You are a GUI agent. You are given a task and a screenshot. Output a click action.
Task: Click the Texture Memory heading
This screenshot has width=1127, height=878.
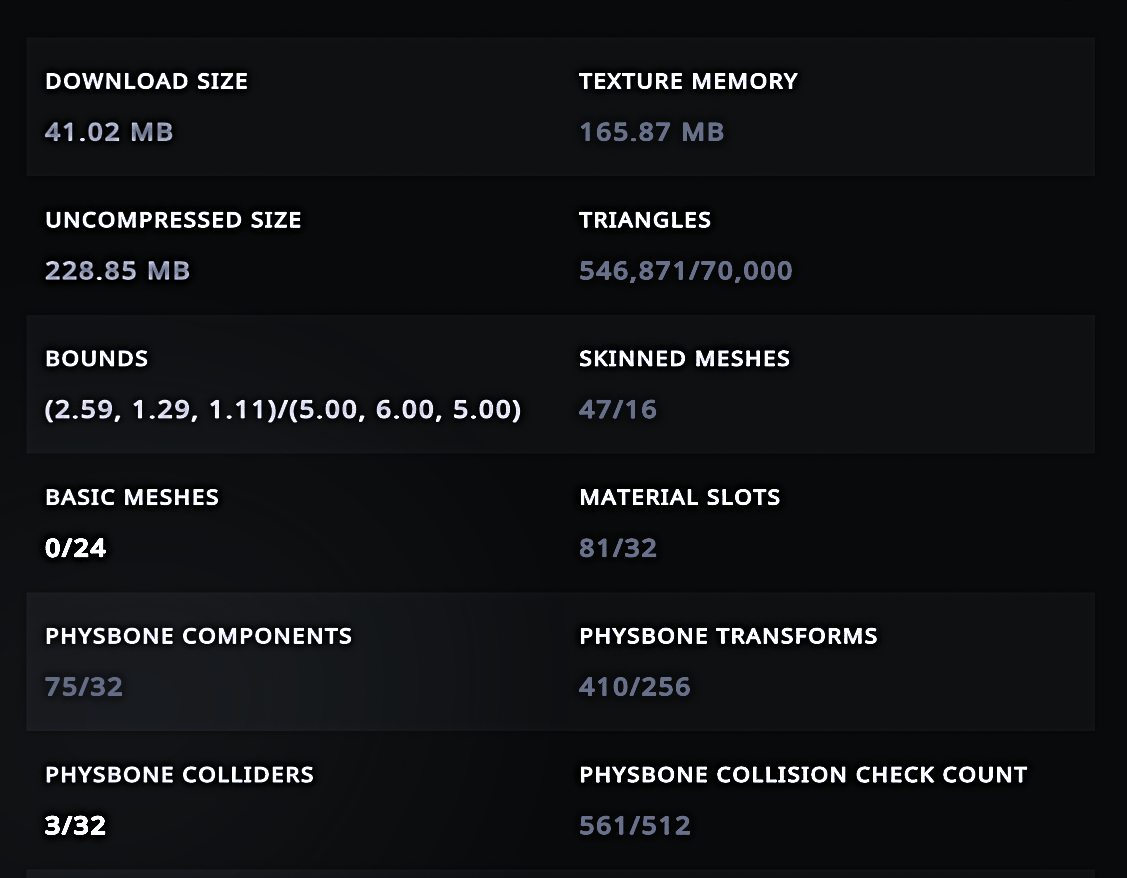tap(688, 82)
